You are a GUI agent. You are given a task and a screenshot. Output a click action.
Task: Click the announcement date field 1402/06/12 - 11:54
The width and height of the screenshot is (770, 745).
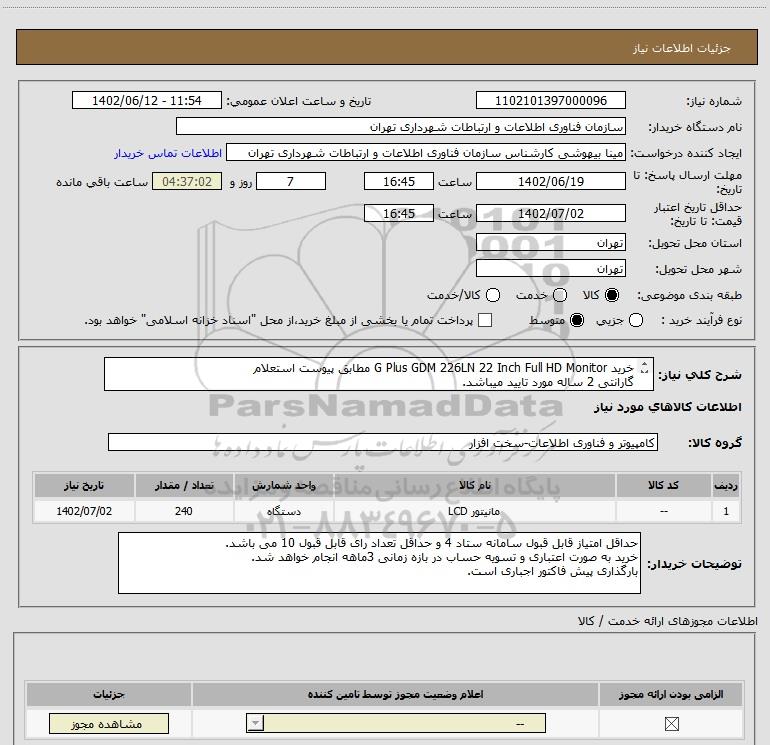(147, 100)
